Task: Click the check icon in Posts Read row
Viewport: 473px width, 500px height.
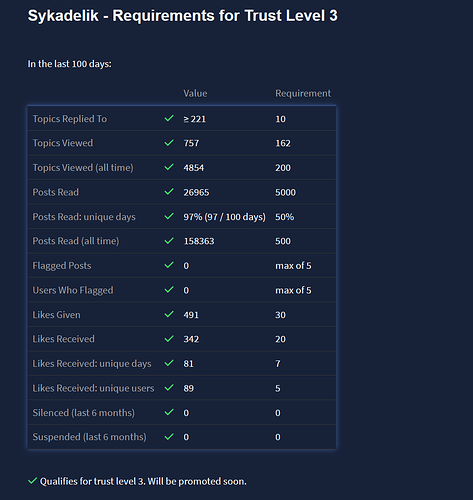Action: pos(169,192)
